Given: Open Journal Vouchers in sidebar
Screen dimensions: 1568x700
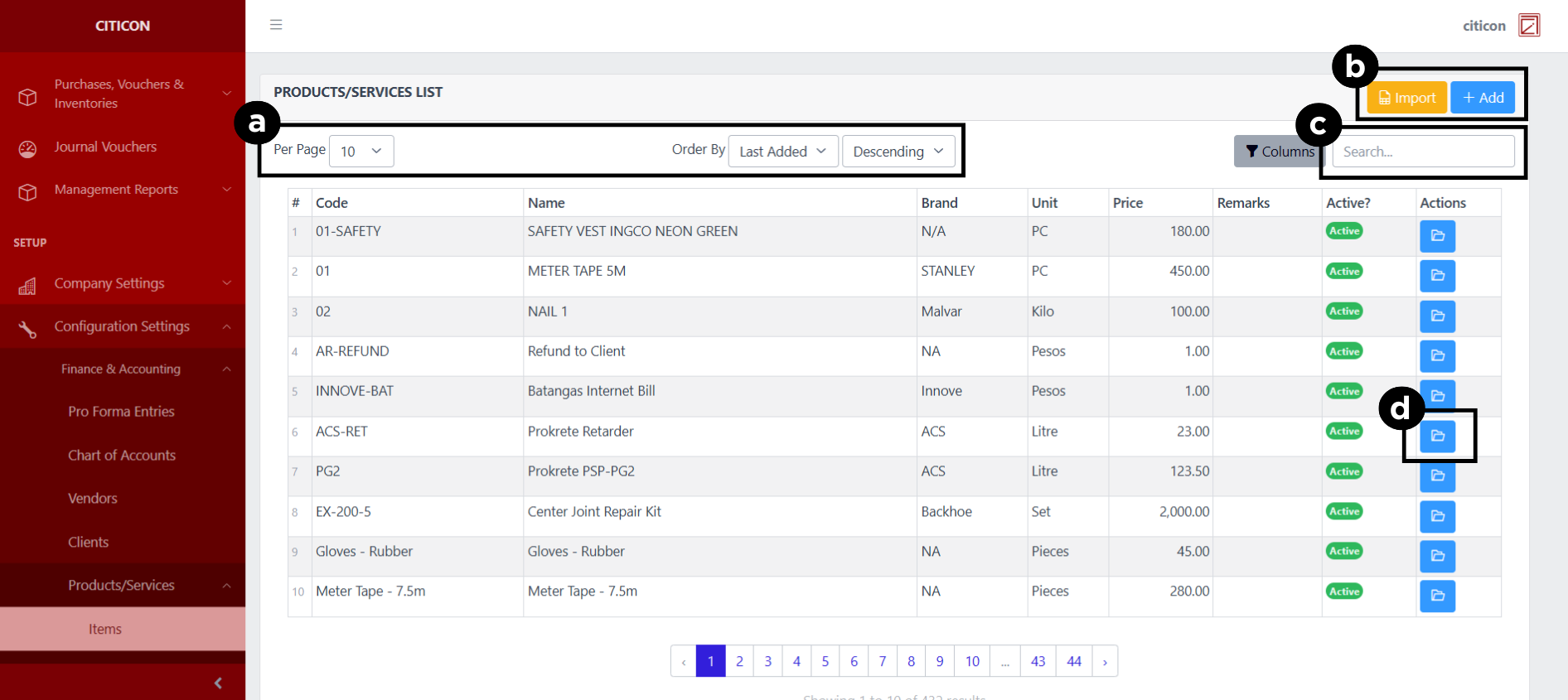Looking at the screenshot, I should pos(105,147).
